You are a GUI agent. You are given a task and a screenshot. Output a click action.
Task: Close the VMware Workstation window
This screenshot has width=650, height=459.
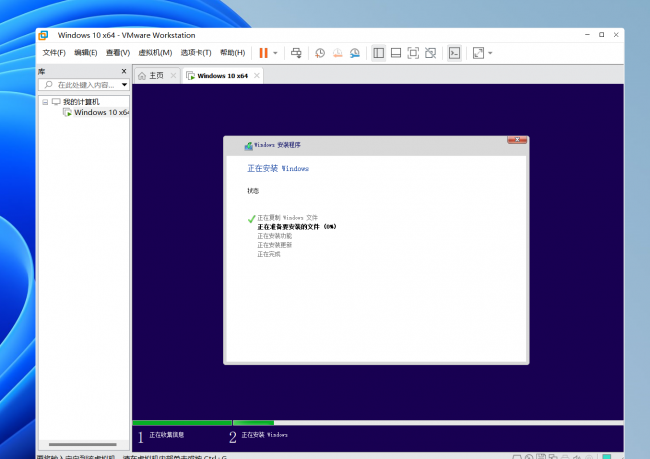pyautogui.click(x=616, y=35)
